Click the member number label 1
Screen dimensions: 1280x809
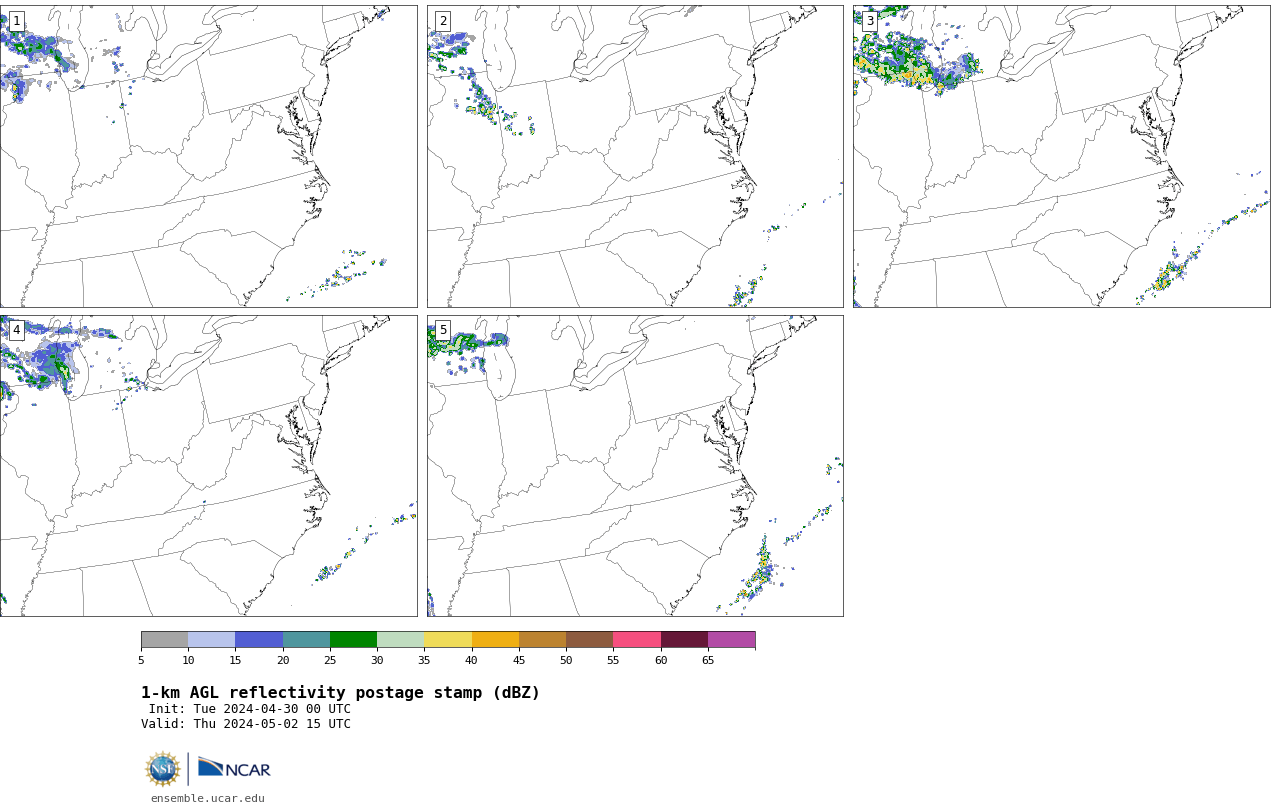click(16, 21)
